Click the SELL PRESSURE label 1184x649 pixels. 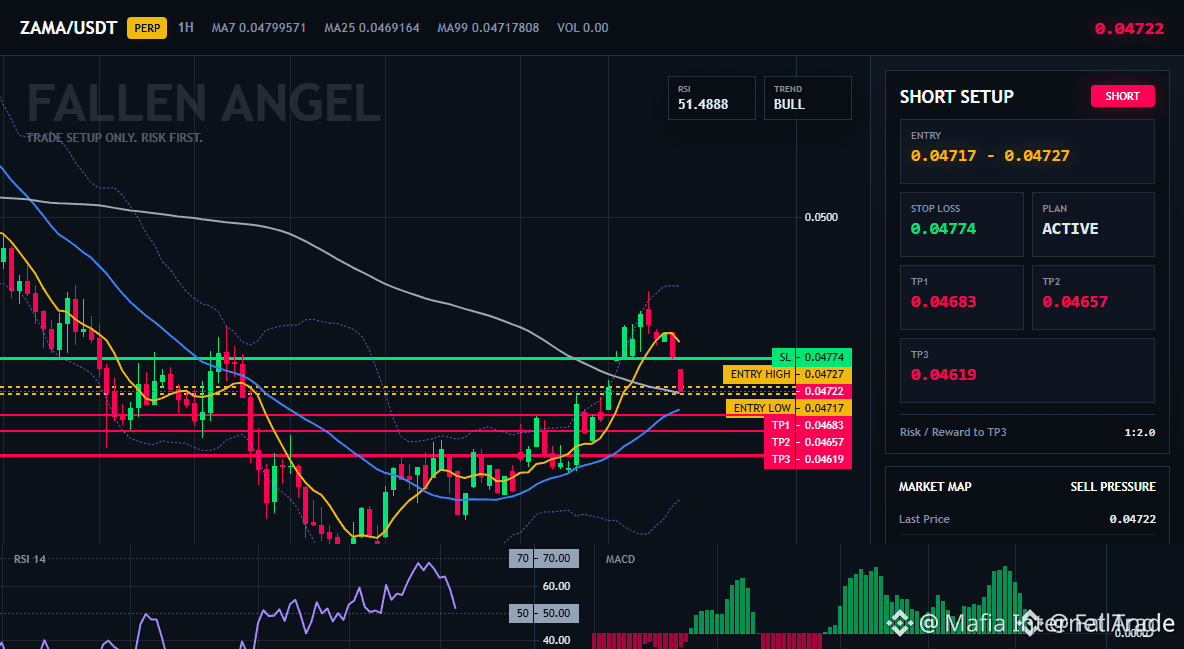1113,487
